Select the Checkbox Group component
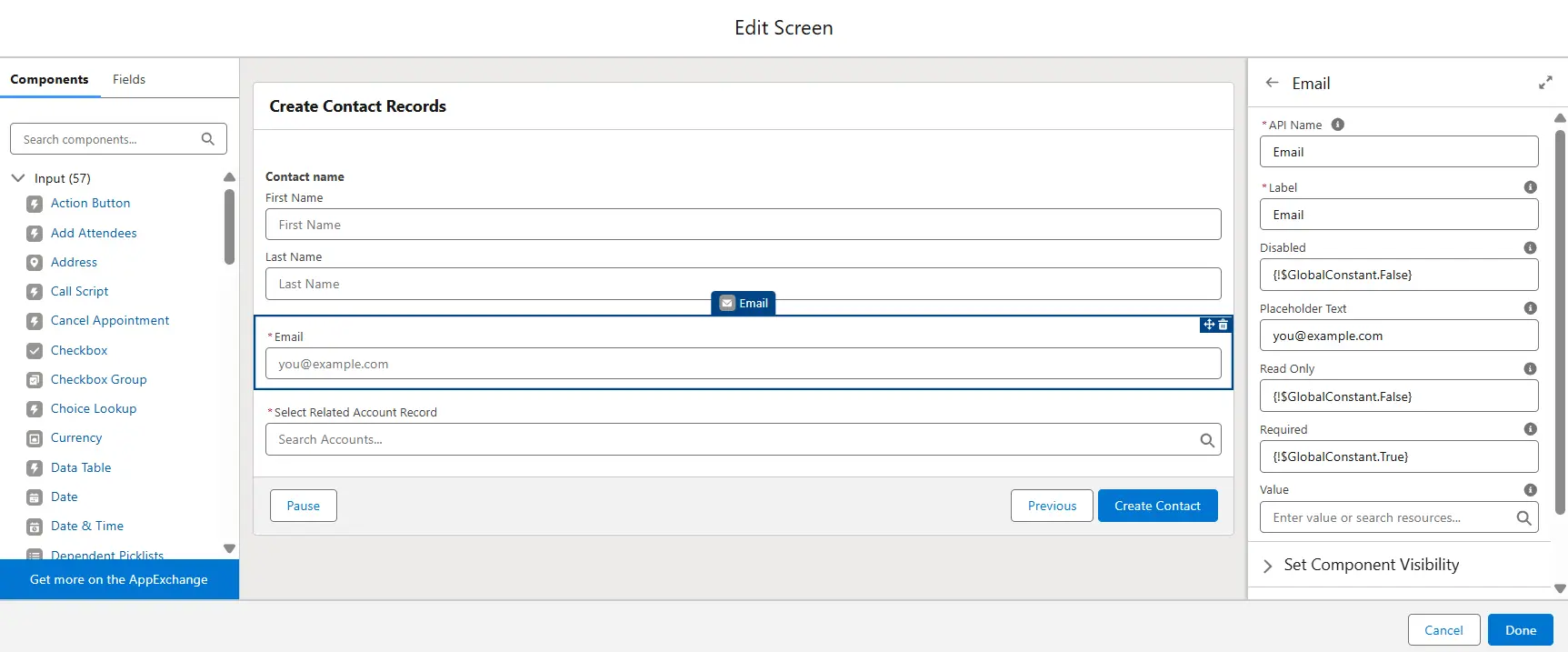The height and width of the screenshot is (652, 1568). point(98,379)
